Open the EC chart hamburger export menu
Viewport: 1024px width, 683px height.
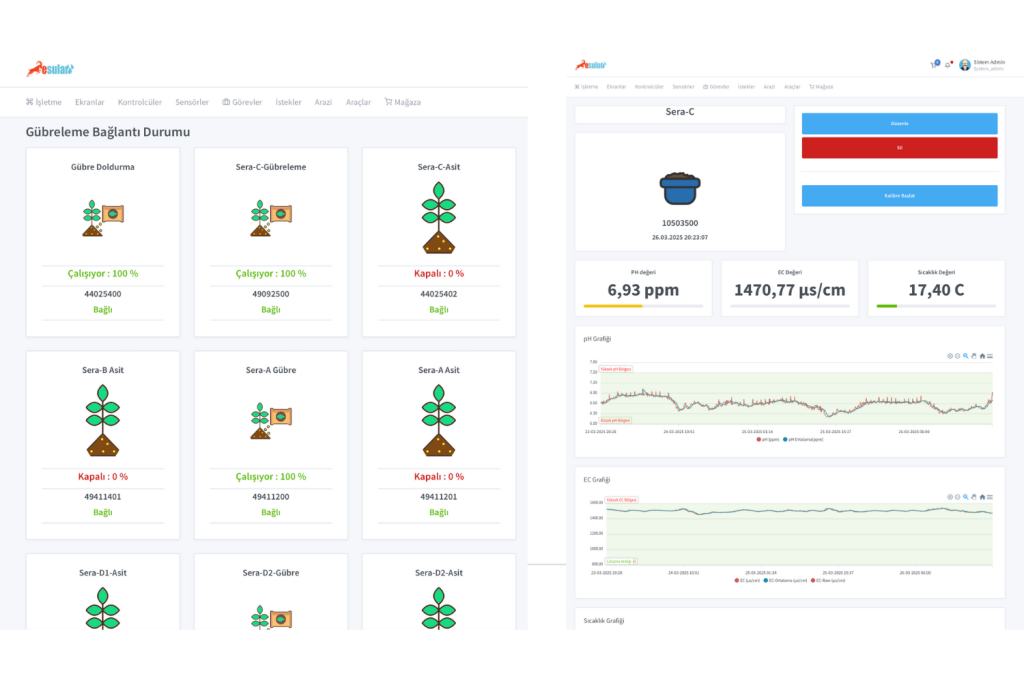tap(991, 497)
